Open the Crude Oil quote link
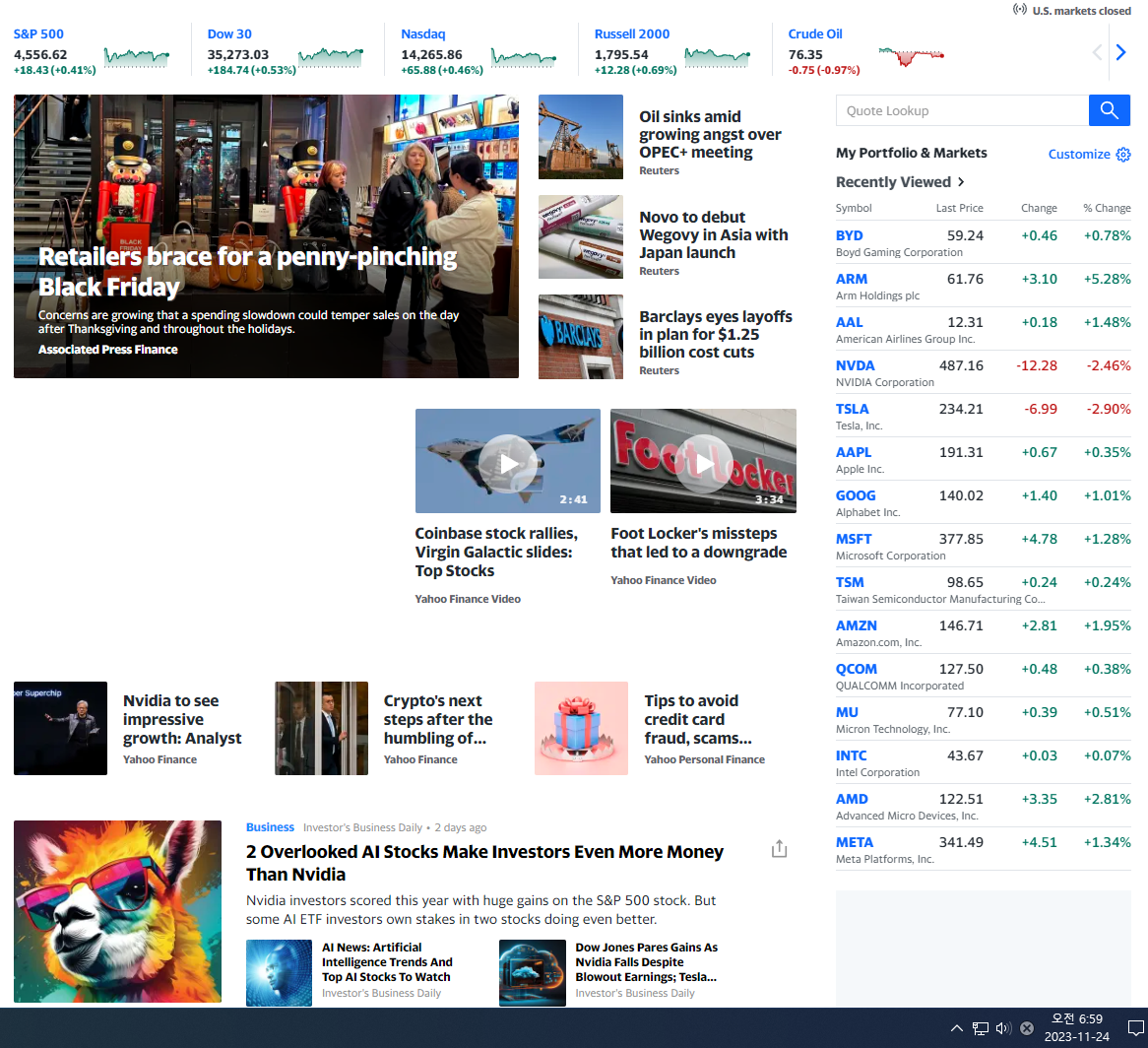1148x1048 pixels. click(x=815, y=33)
